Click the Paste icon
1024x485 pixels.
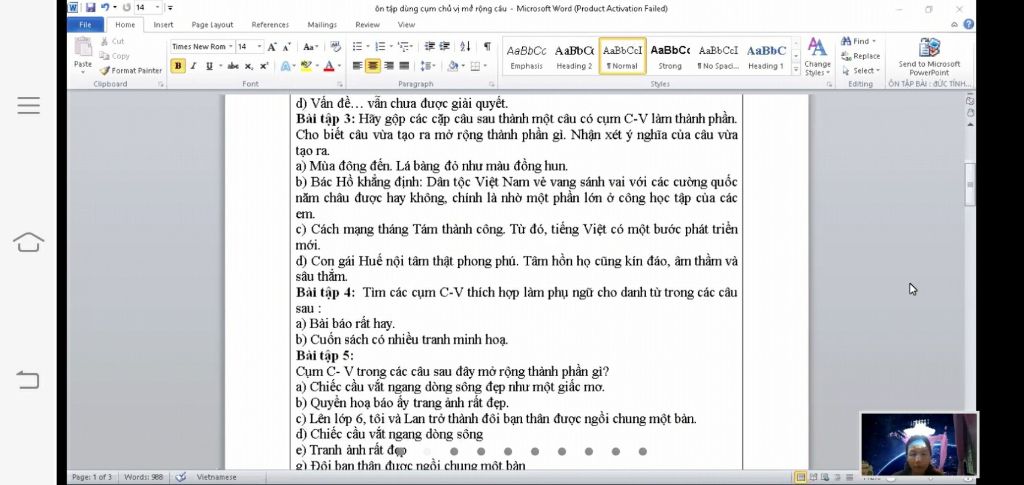pos(83,54)
